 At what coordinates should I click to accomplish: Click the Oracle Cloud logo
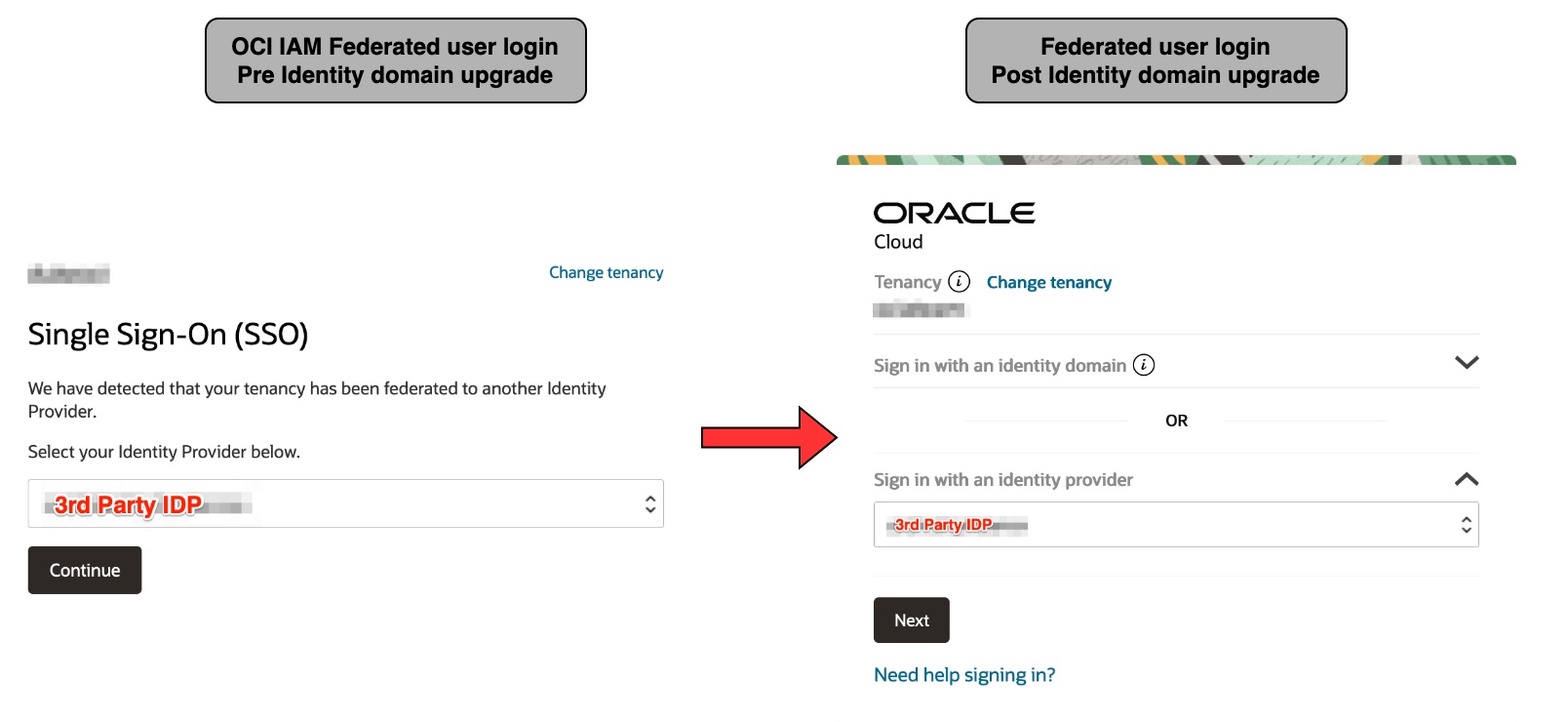[x=954, y=213]
